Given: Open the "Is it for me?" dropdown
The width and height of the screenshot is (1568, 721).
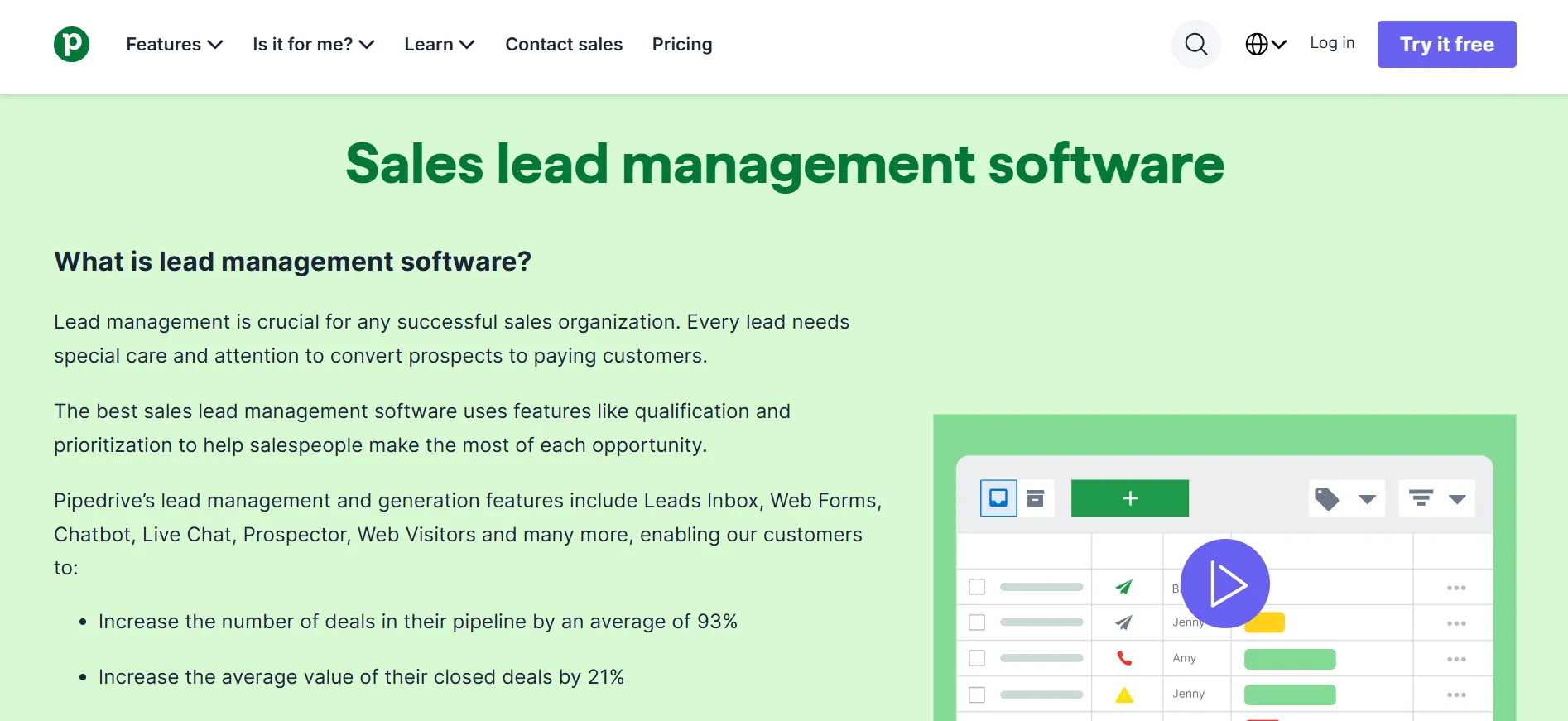Looking at the screenshot, I should [x=314, y=44].
